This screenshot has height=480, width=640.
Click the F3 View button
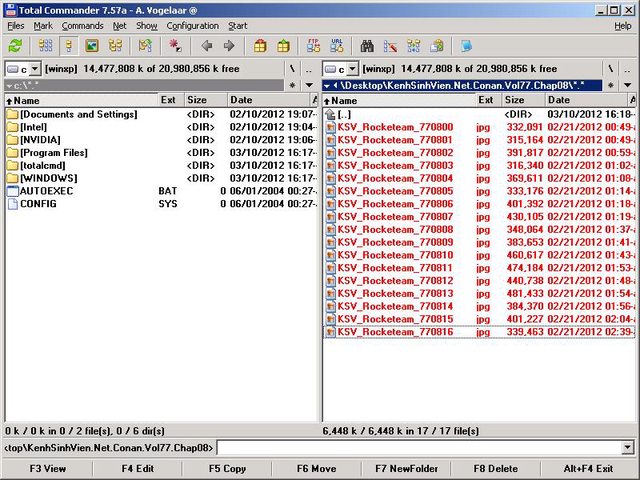coord(48,469)
